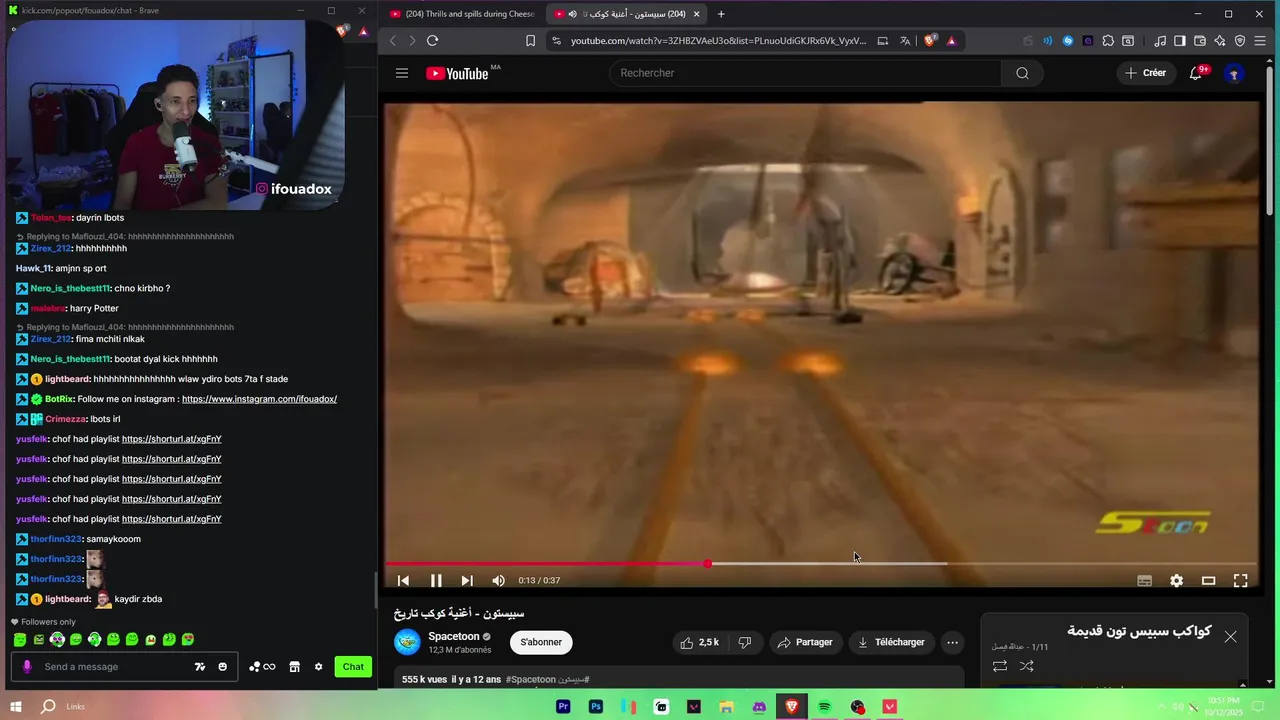Mute the video with the speaker icon
This screenshot has height=720, width=1280.
pyautogui.click(x=498, y=580)
